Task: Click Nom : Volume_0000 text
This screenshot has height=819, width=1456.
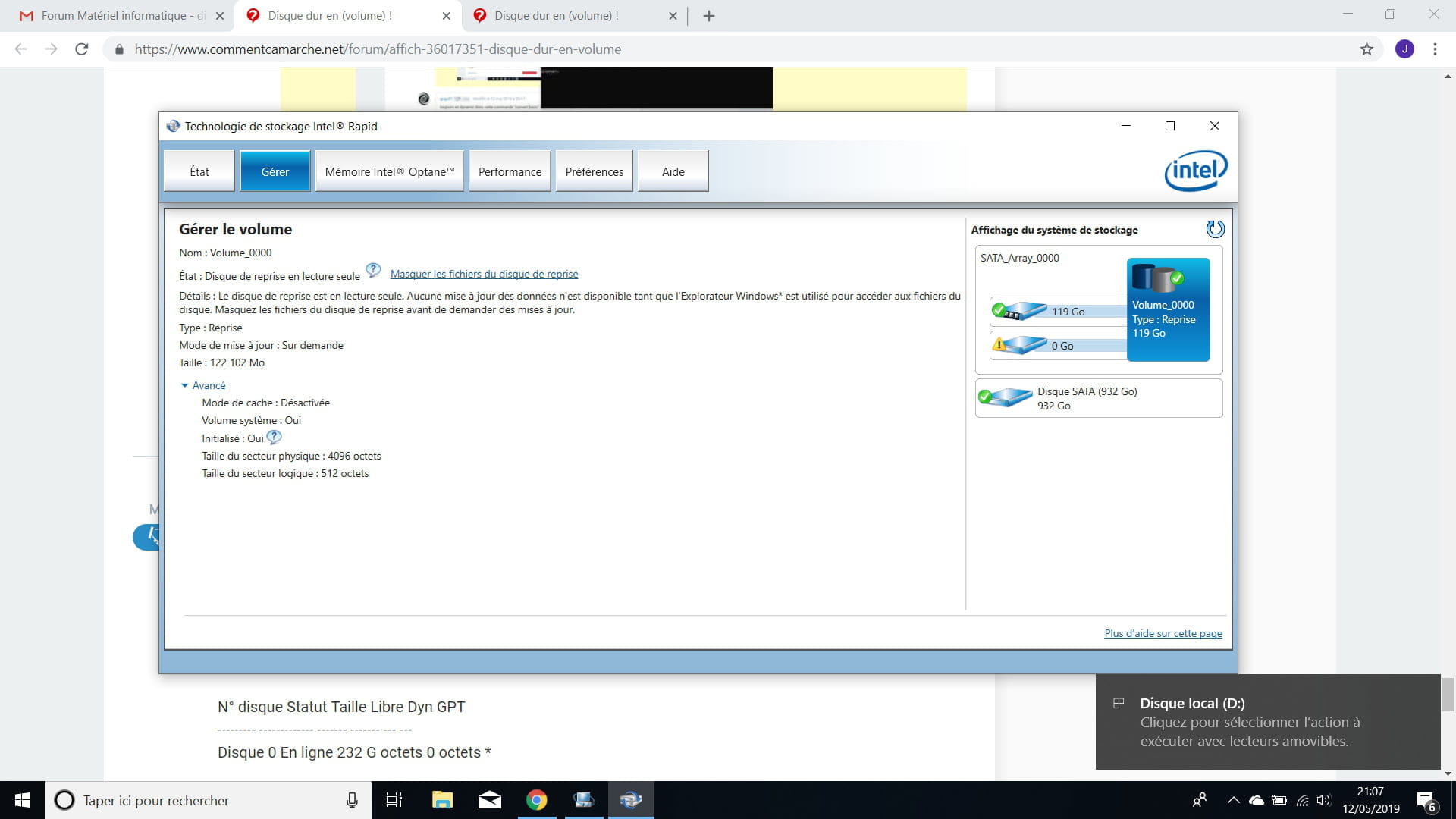Action: click(225, 253)
